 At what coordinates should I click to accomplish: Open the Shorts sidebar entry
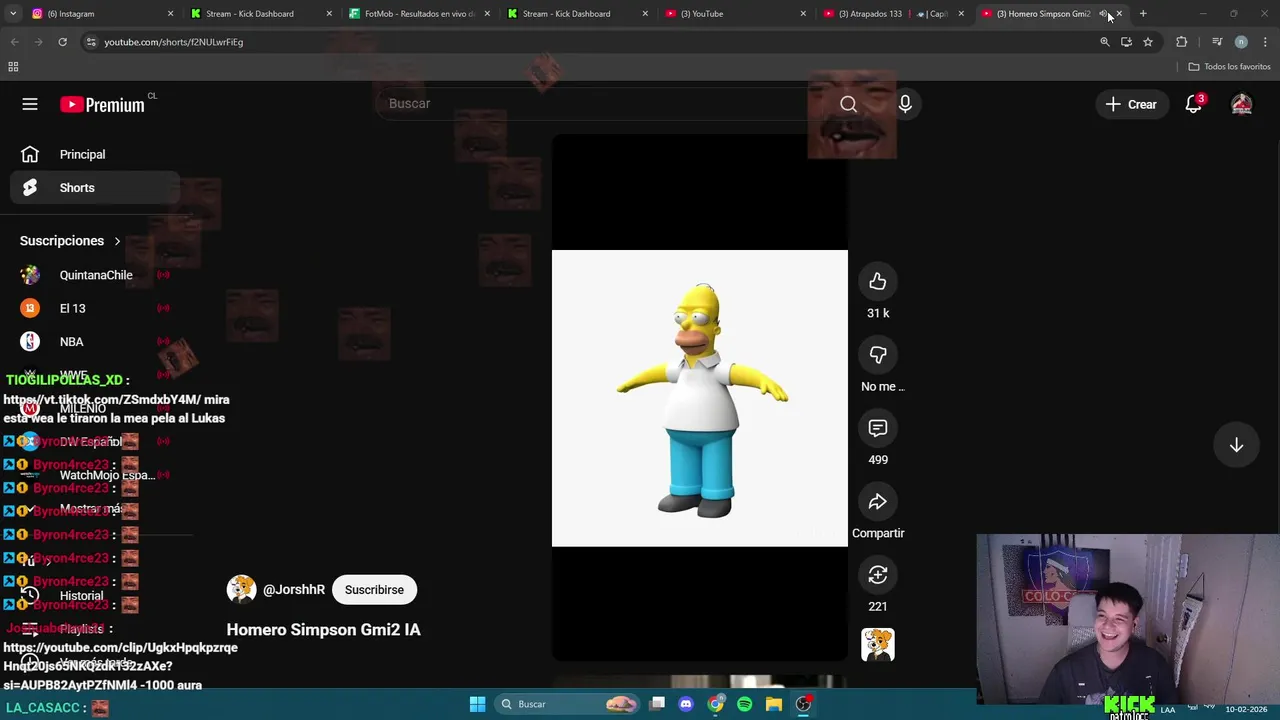coord(95,188)
